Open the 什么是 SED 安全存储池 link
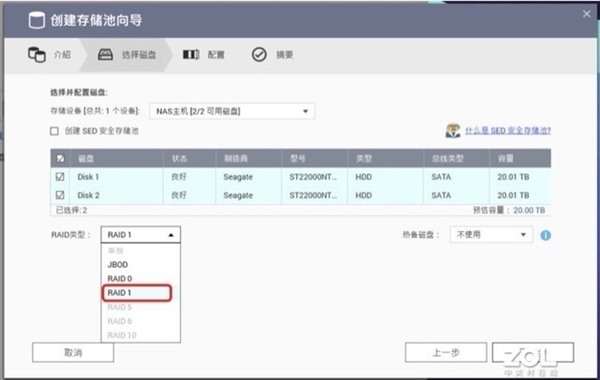 click(508, 130)
